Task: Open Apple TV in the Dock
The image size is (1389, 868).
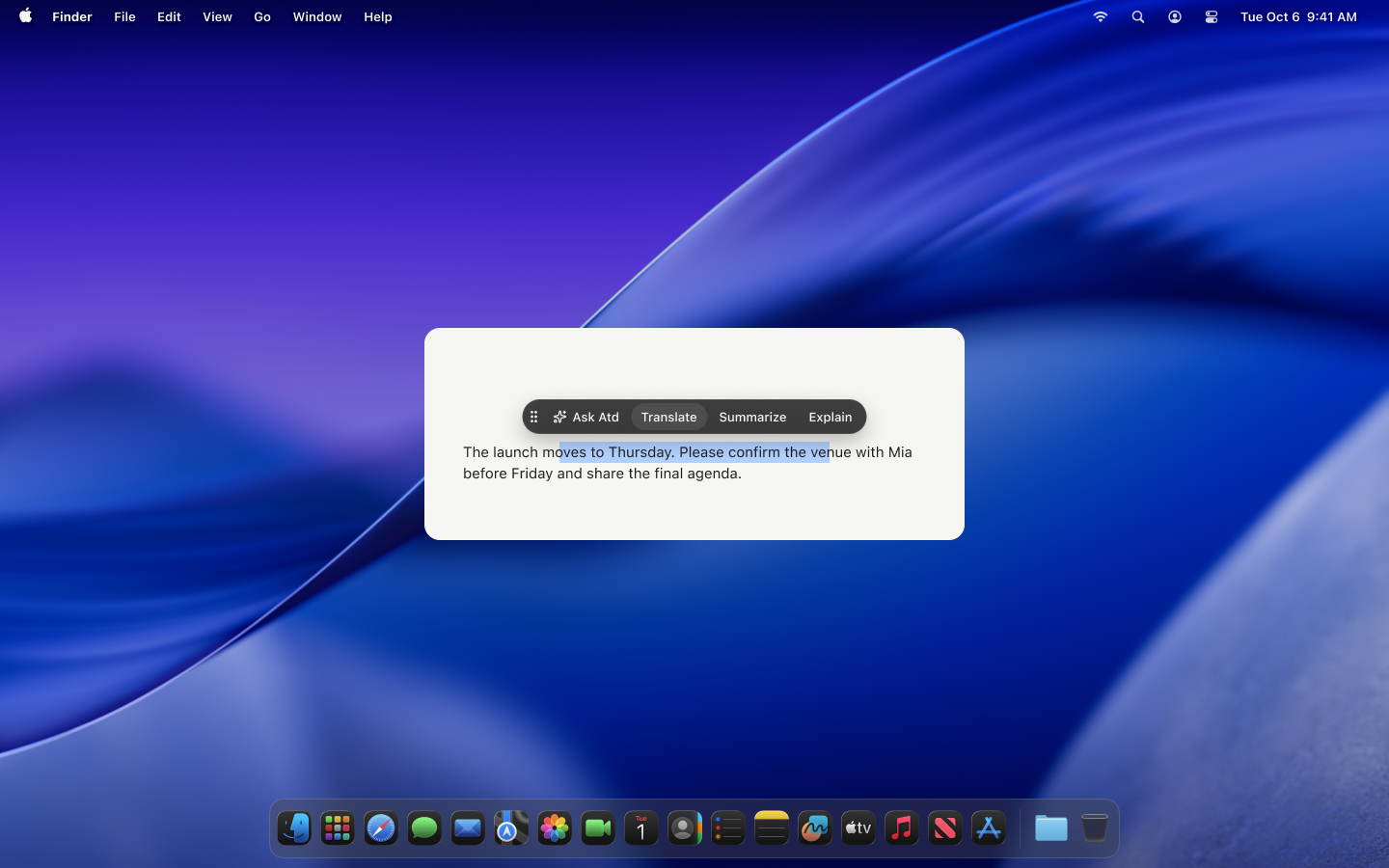Action: tap(858, 828)
